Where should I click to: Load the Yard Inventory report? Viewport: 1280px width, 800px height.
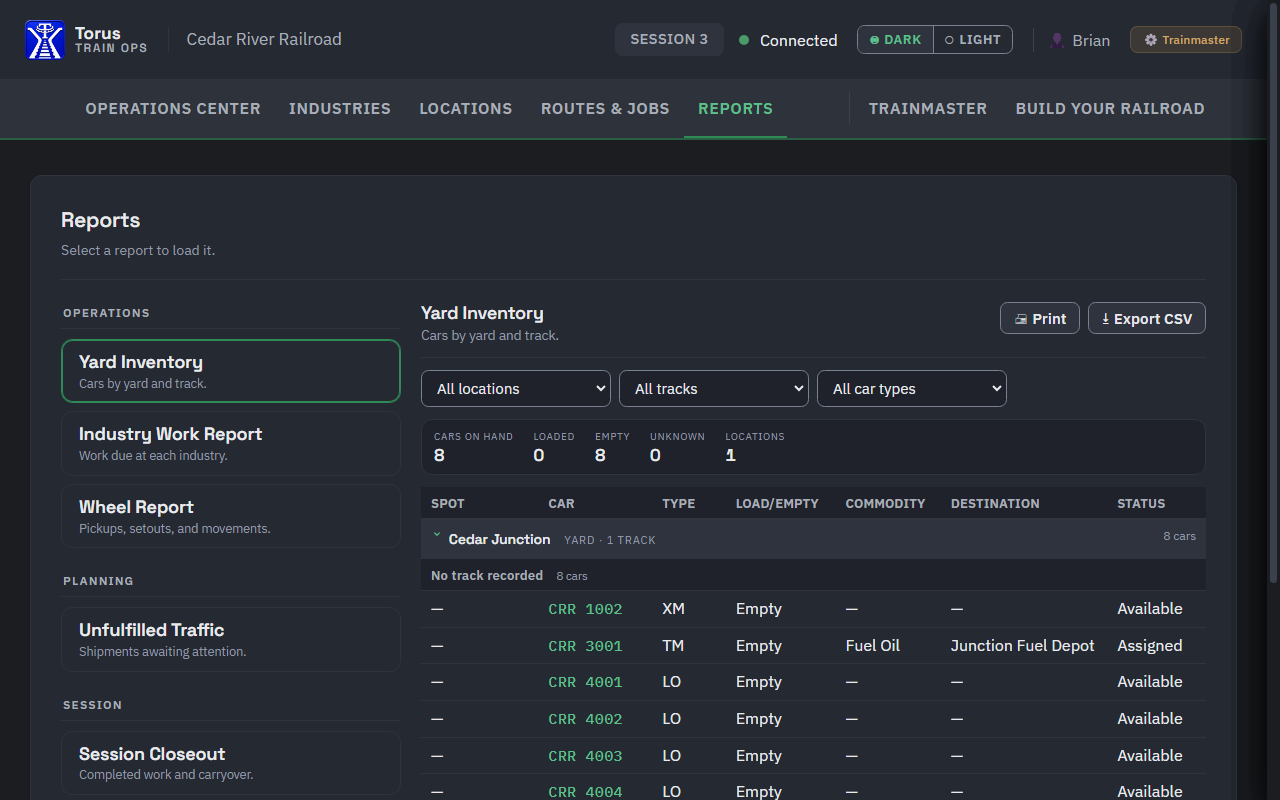231,371
